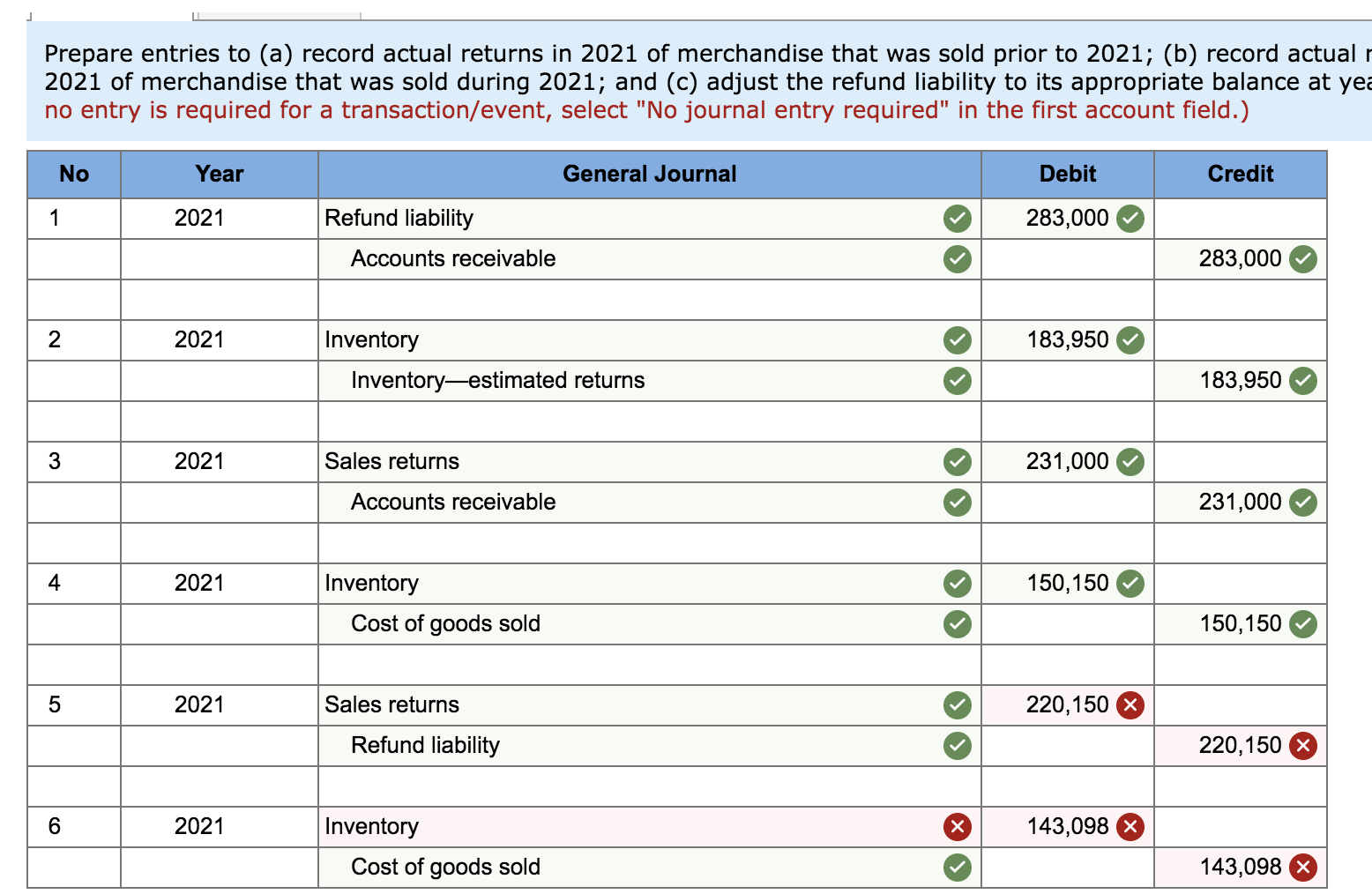Click the Credit column header
Screen dimensions: 1372x894
click(1241, 174)
